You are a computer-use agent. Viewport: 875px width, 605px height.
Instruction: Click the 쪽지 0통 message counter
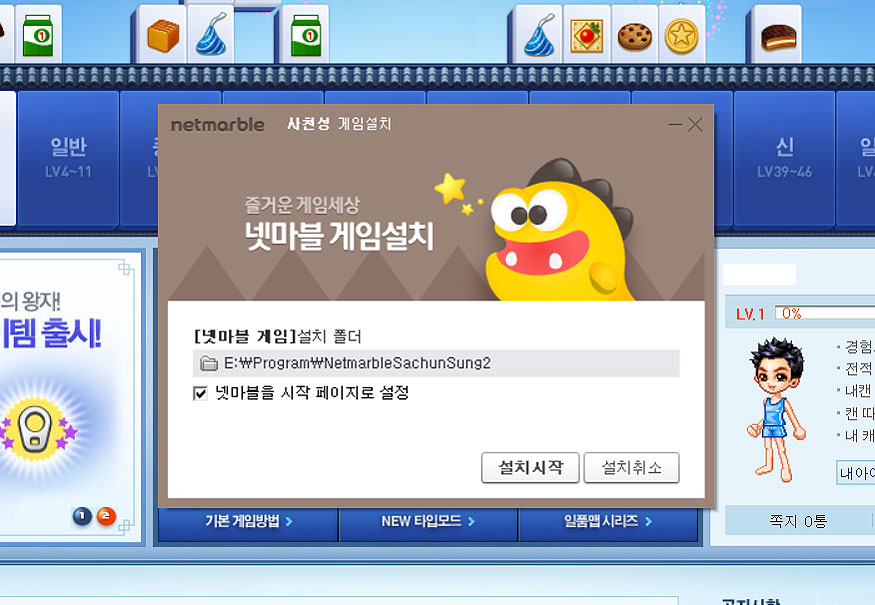797,521
